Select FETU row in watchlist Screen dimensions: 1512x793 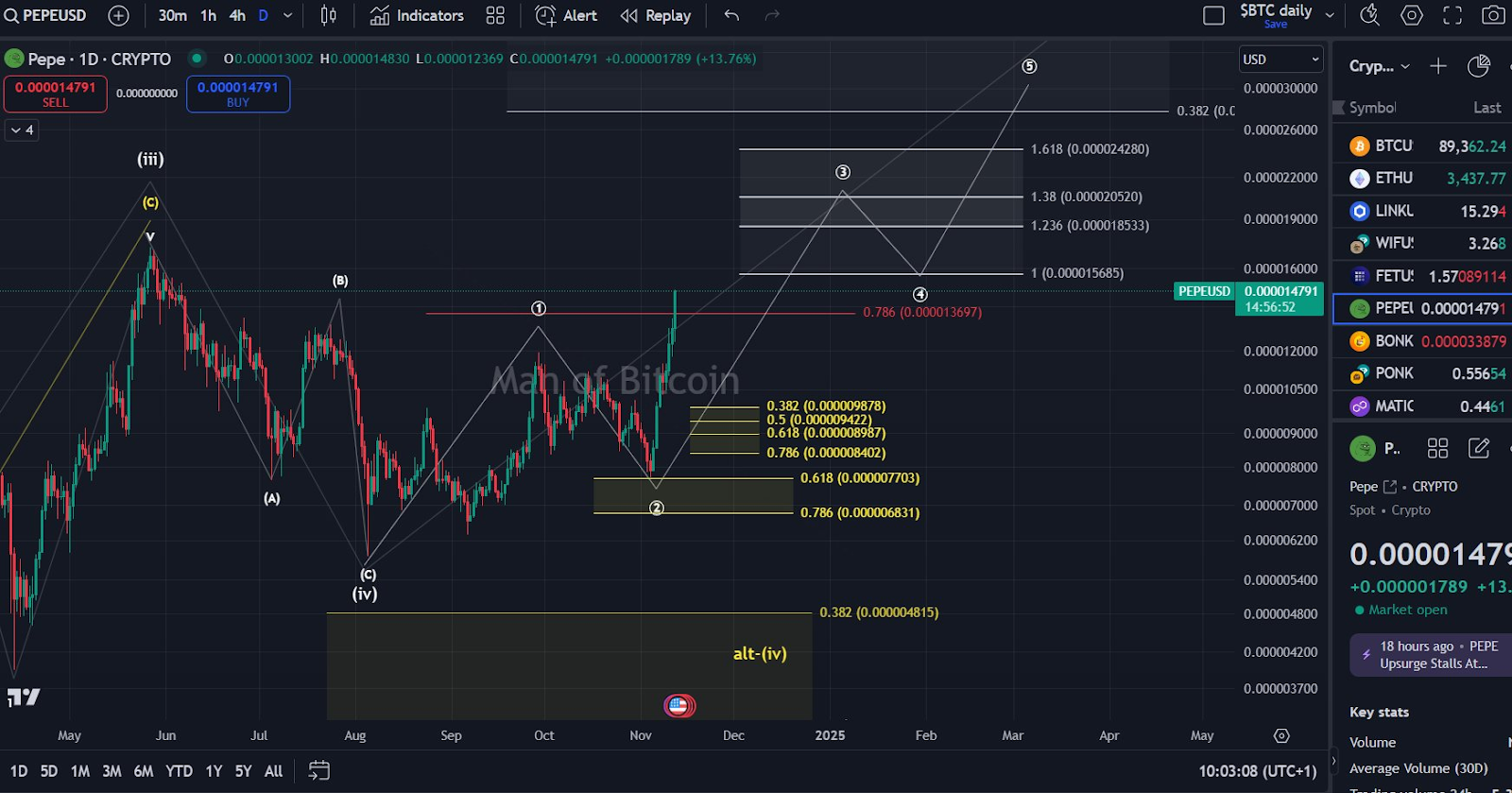1422,276
